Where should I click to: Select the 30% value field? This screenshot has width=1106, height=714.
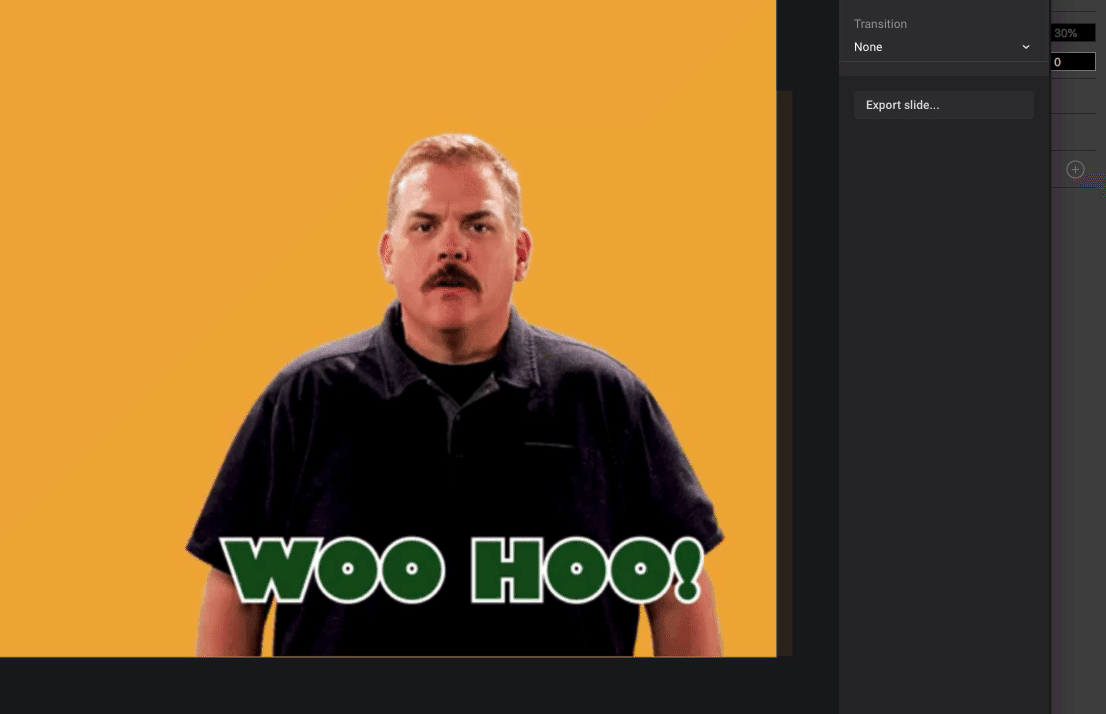coord(1072,33)
